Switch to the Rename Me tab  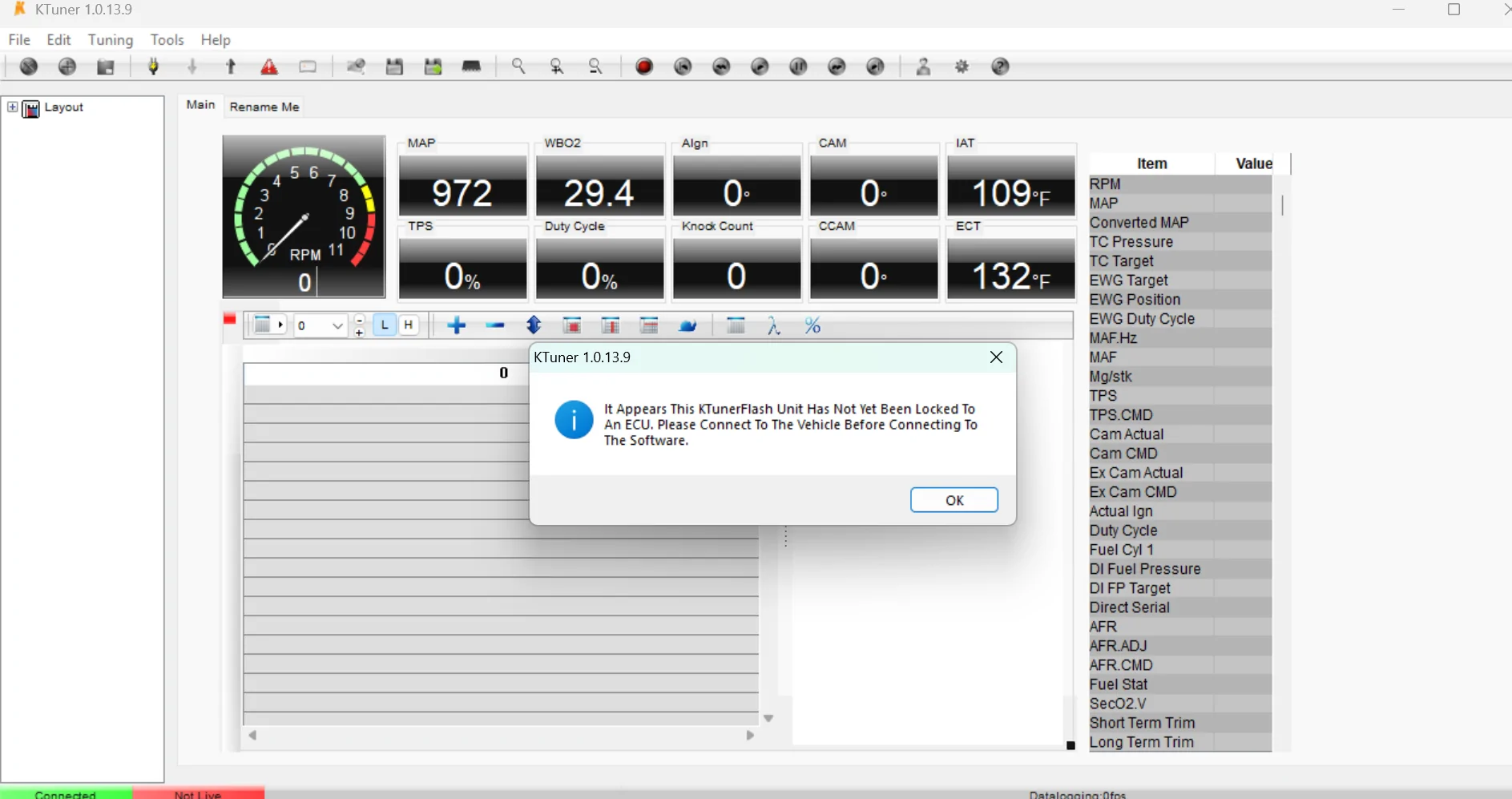264,107
